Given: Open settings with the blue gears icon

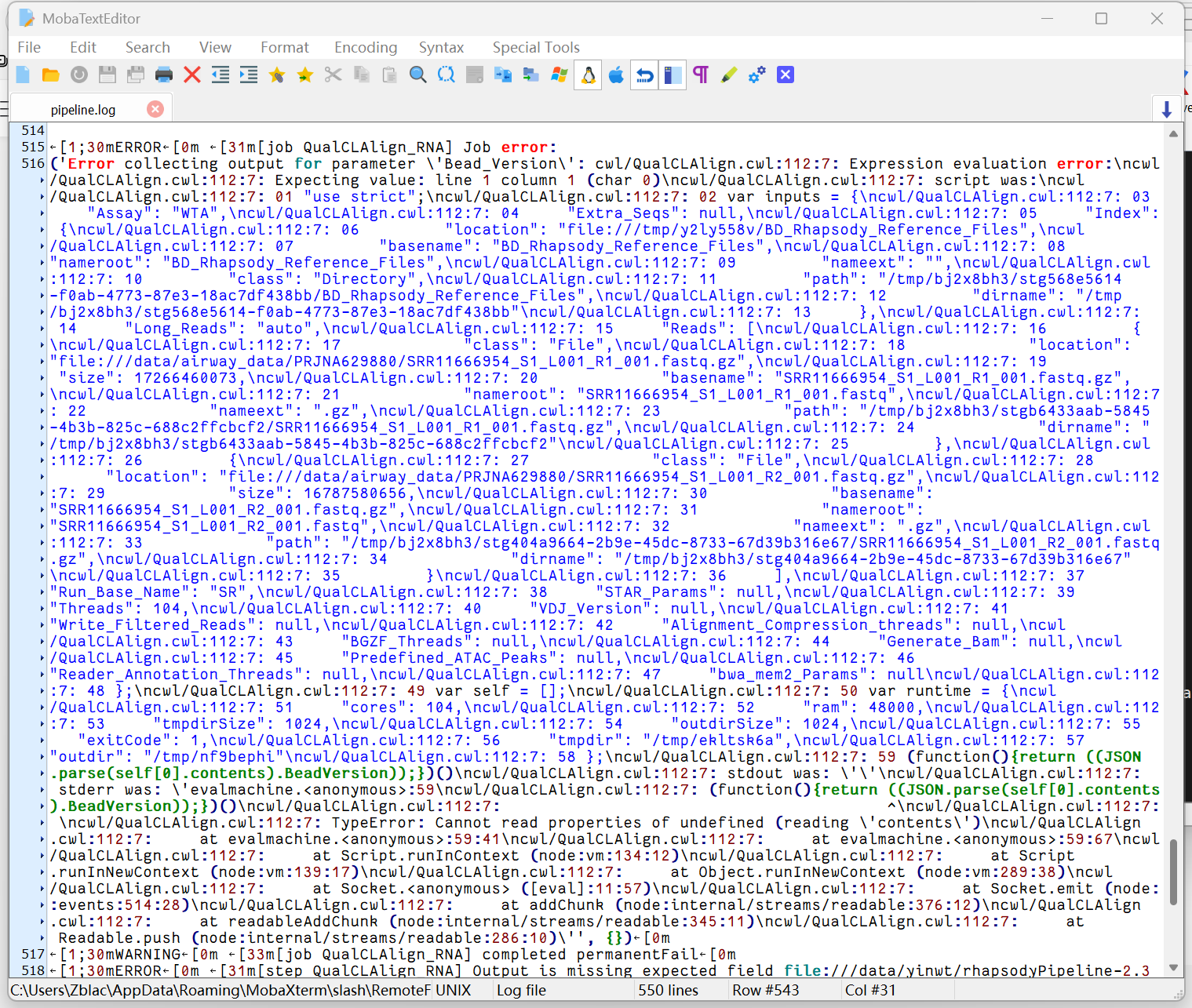Looking at the screenshot, I should 757,75.
